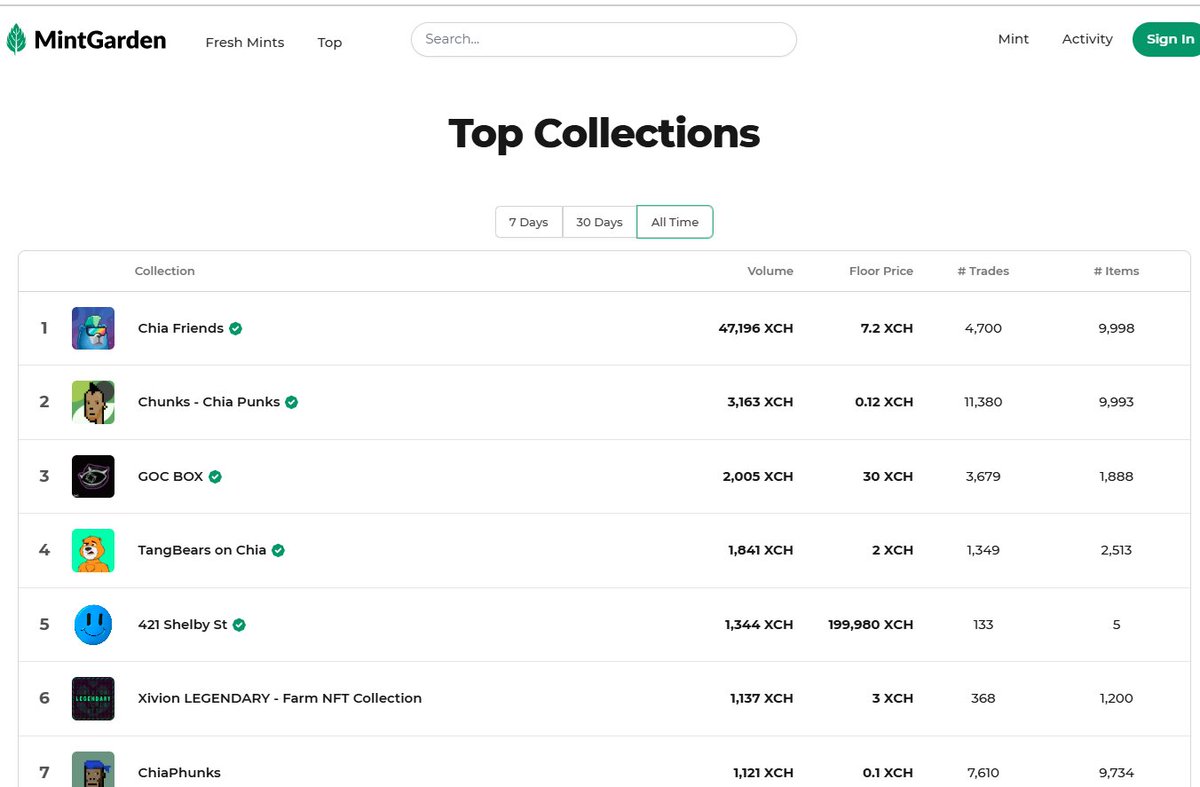This screenshot has height=787, width=1200.
Task: Click the 3,163 XCH volume value
Action: tap(760, 402)
